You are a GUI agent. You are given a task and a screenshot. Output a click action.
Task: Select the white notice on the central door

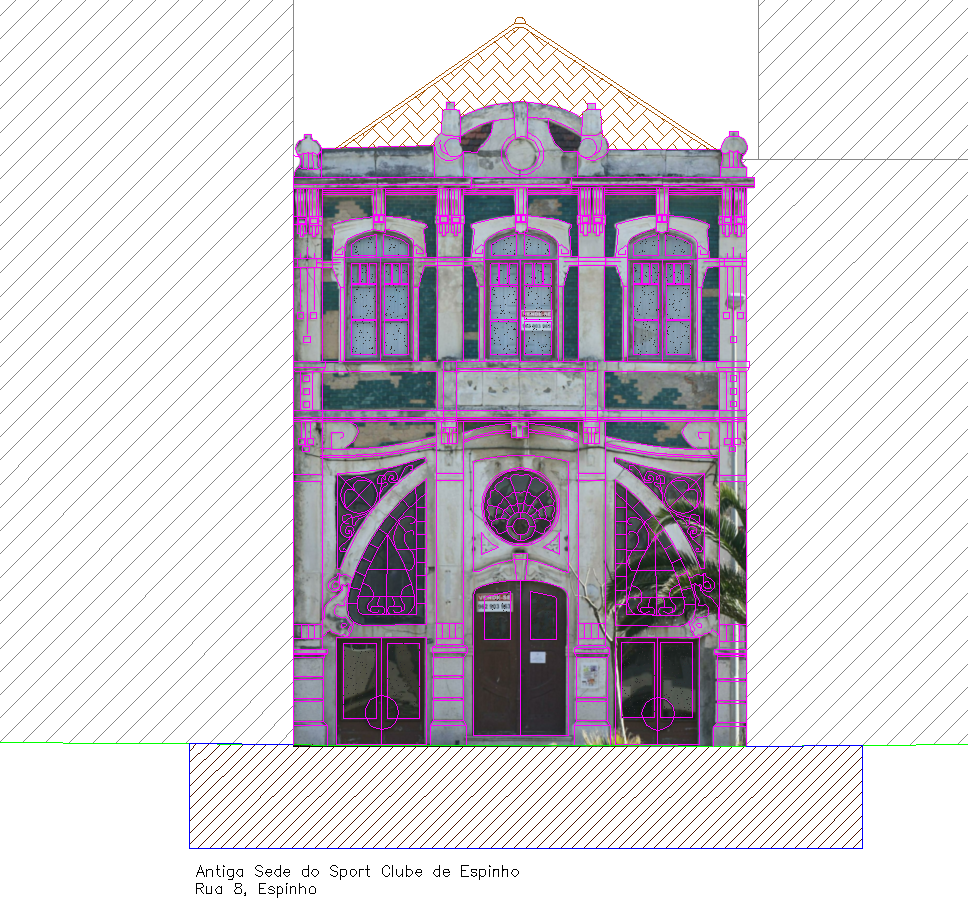[x=538, y=657]
